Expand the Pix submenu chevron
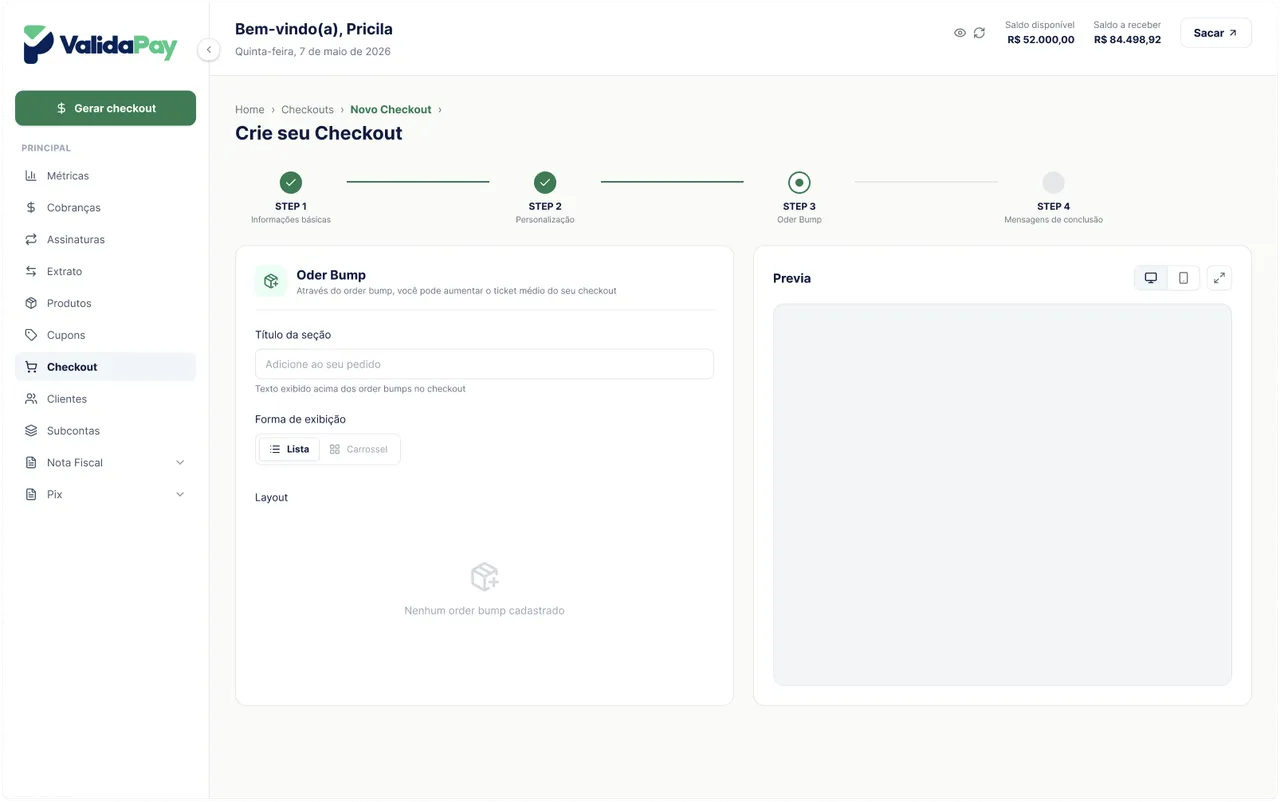The width and height of the screenshot is (1280, 802). pyautogui.click(x=180, y=495)
